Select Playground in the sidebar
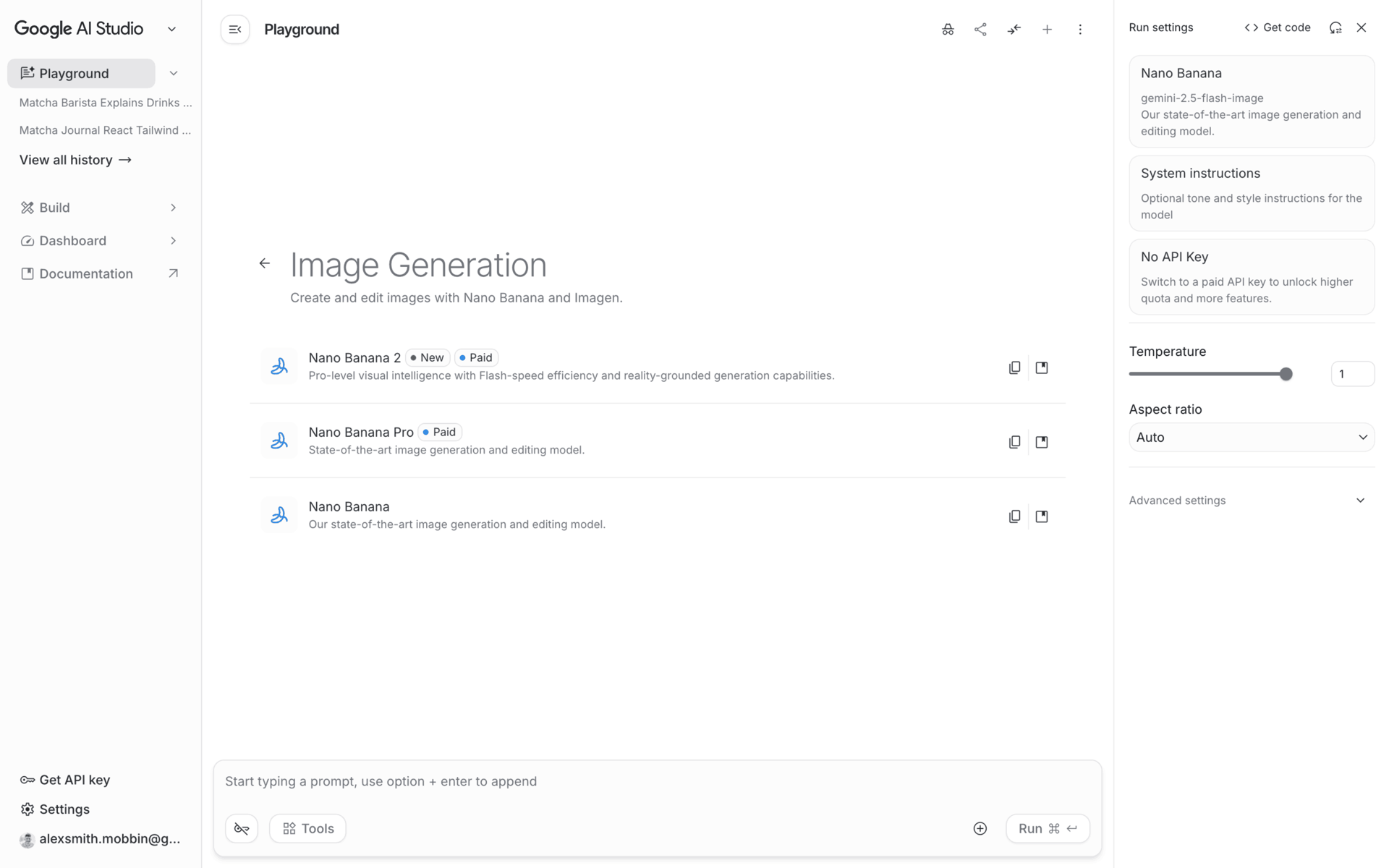The height and width of the screenshot is (868, 1389). [x=81, y=73]
